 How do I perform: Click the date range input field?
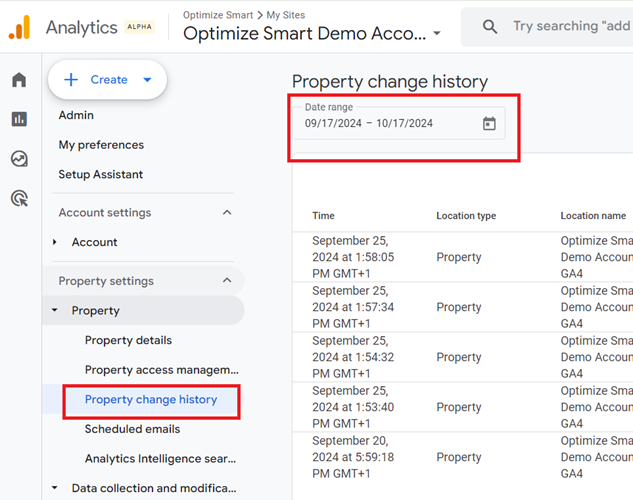399,123
